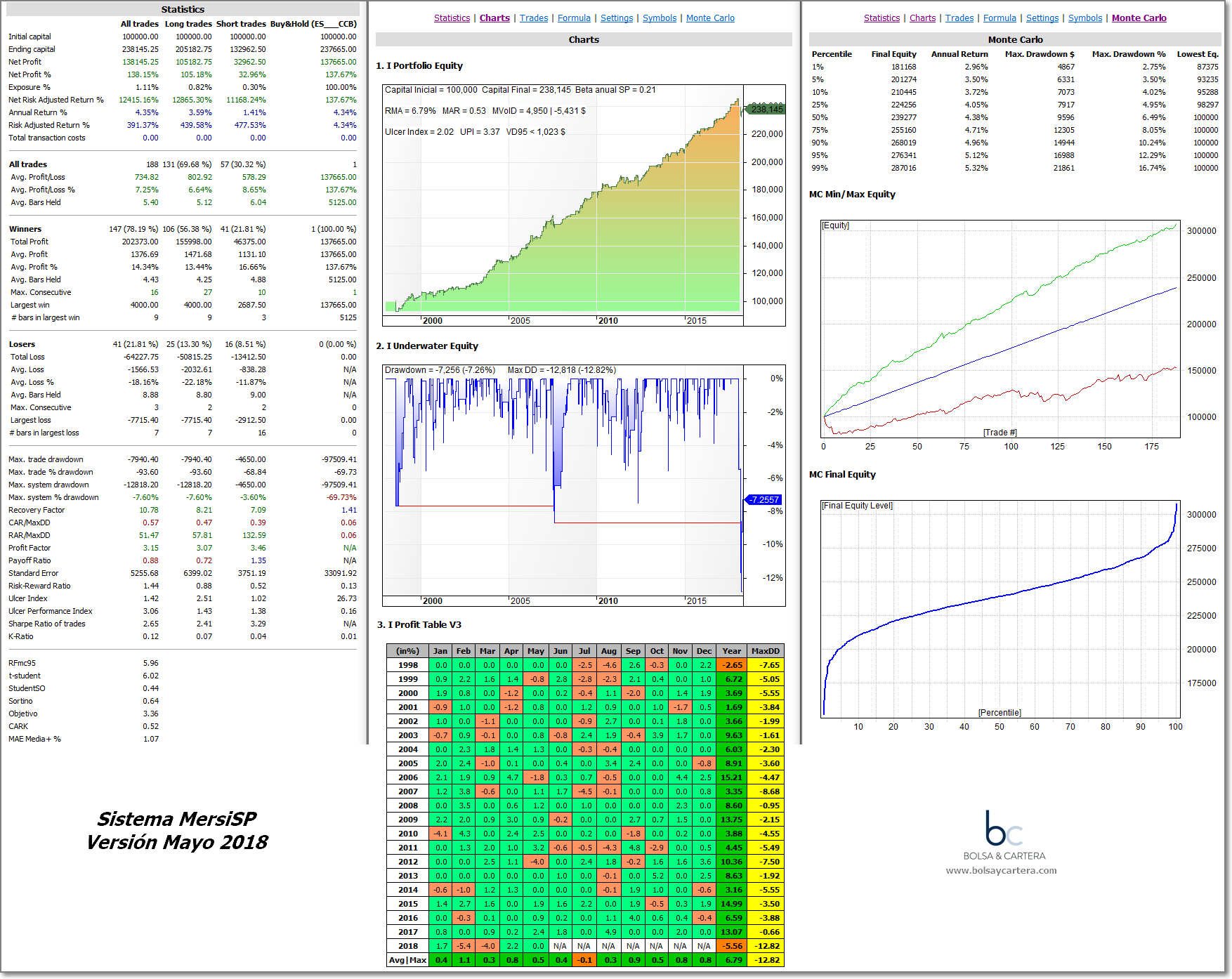Click the 15.21 yearly return cell for 2006
This screenshot has height=979, width=1232.
coord(732,777)
